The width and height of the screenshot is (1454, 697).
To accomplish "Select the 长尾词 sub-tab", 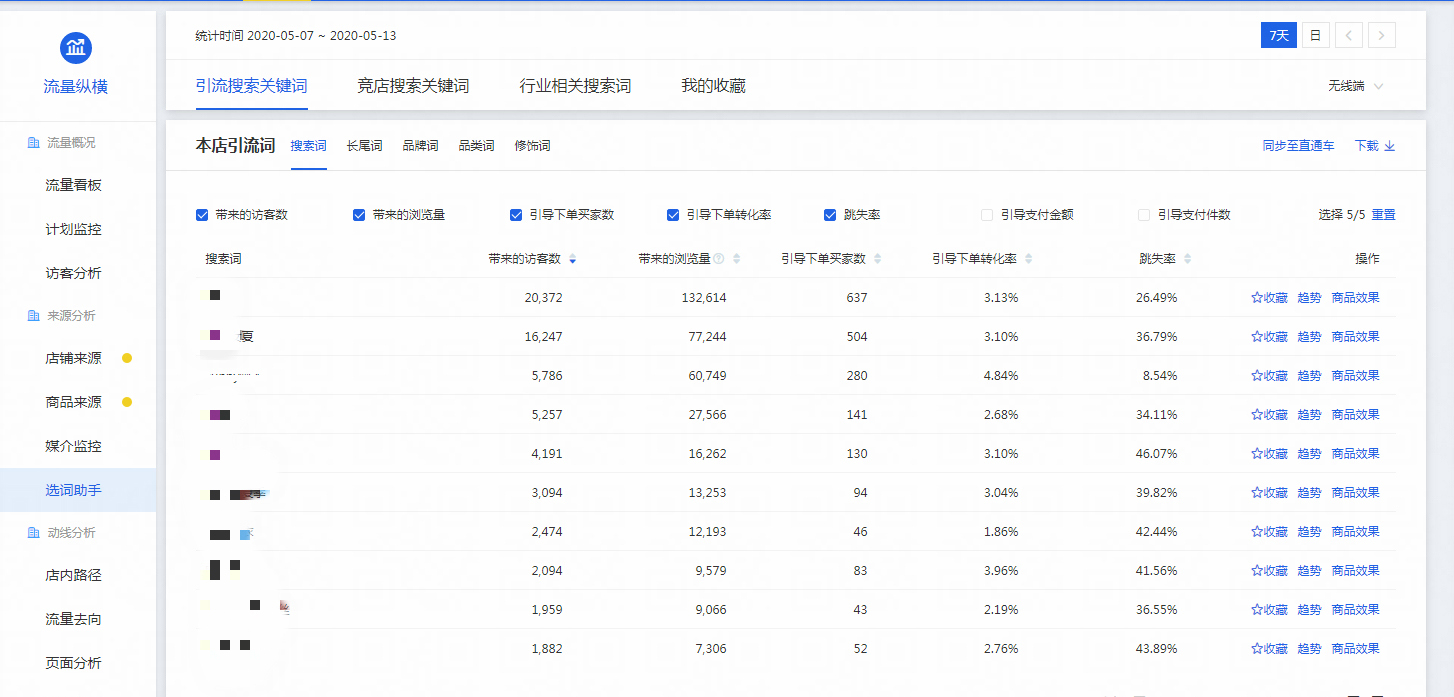I will coord(364,146).
